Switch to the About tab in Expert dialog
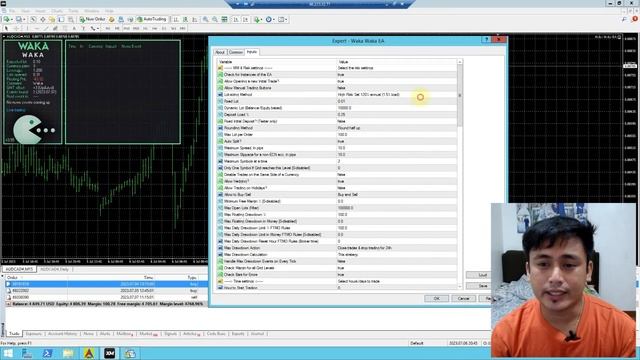 (220, 52)
